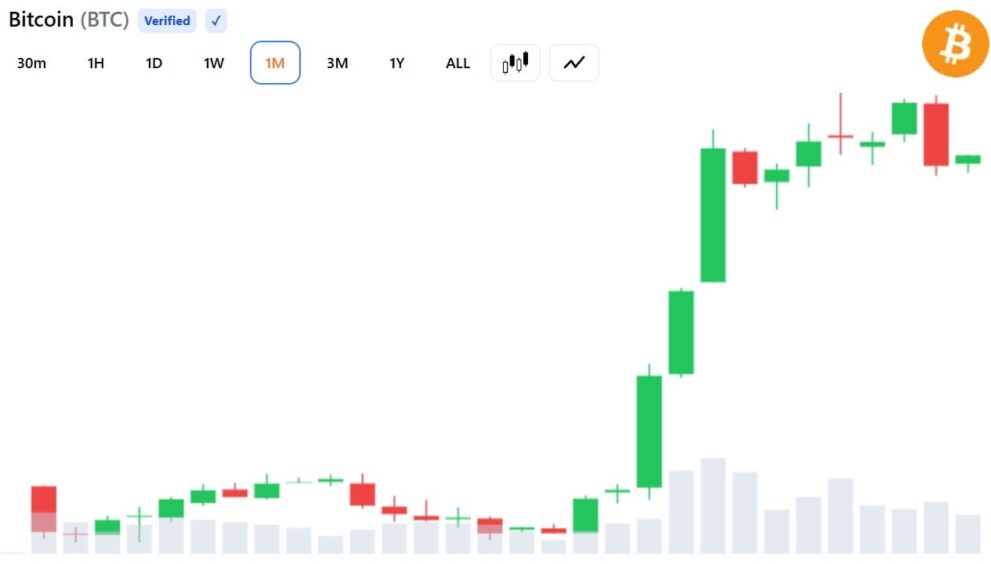Switch to line chart view icon
This screenshot has width=991, height=564.
pyautogui.click(x=574, y=63)
